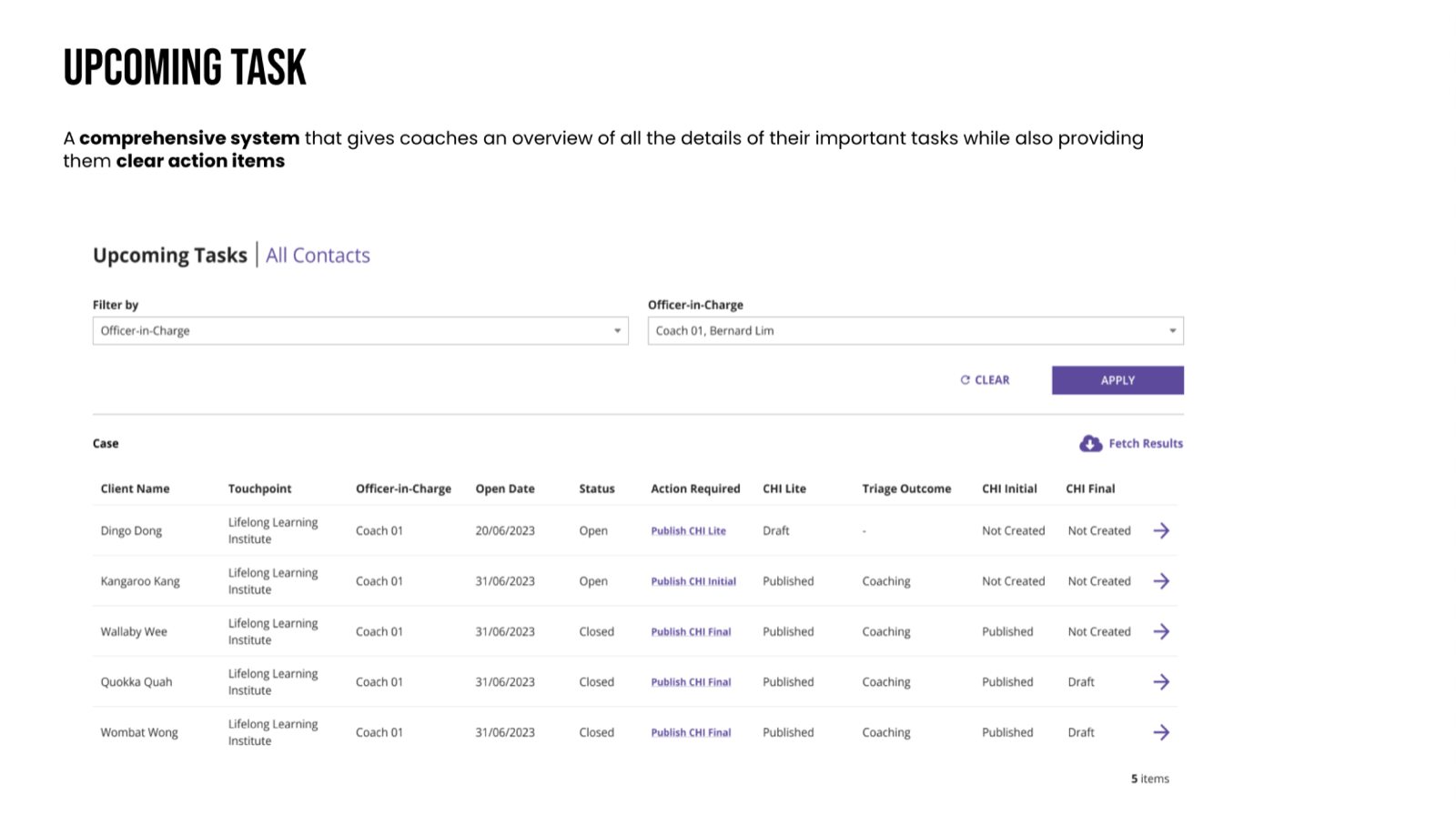Click the Fetch Results link text
The height and width of the screenshot is (815, 1456).
coord(1146,444)
